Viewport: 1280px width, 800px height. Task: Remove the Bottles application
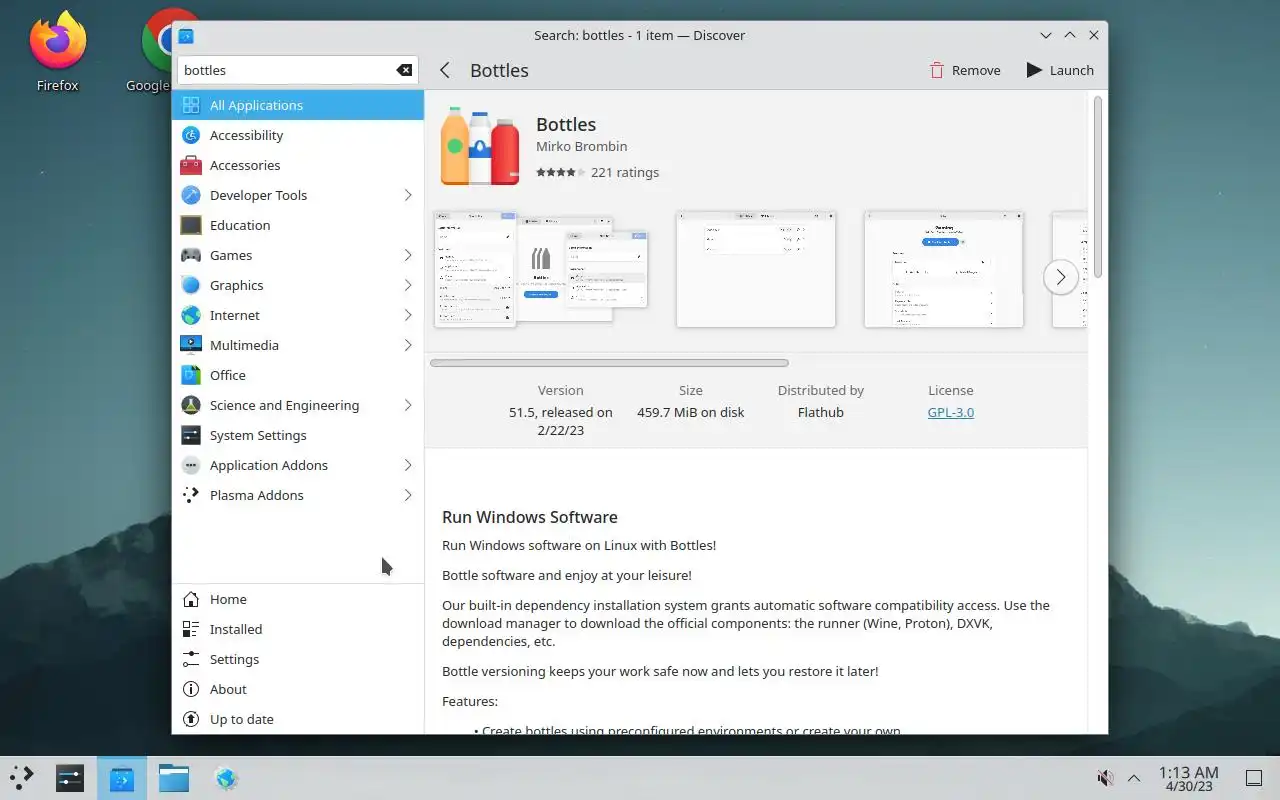(x=964, y=70)
